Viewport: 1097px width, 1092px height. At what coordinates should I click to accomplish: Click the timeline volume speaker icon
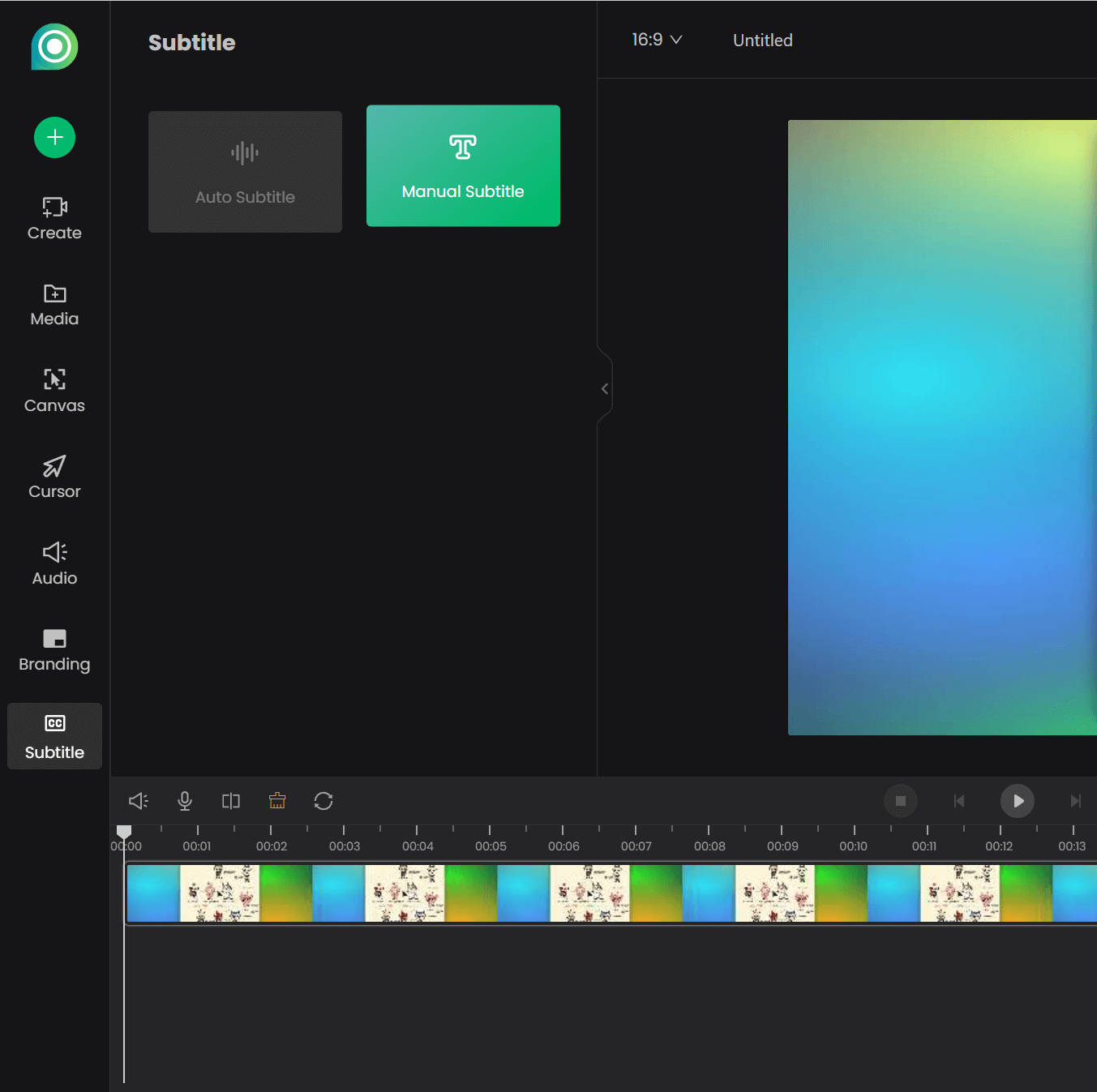point(139,801)
